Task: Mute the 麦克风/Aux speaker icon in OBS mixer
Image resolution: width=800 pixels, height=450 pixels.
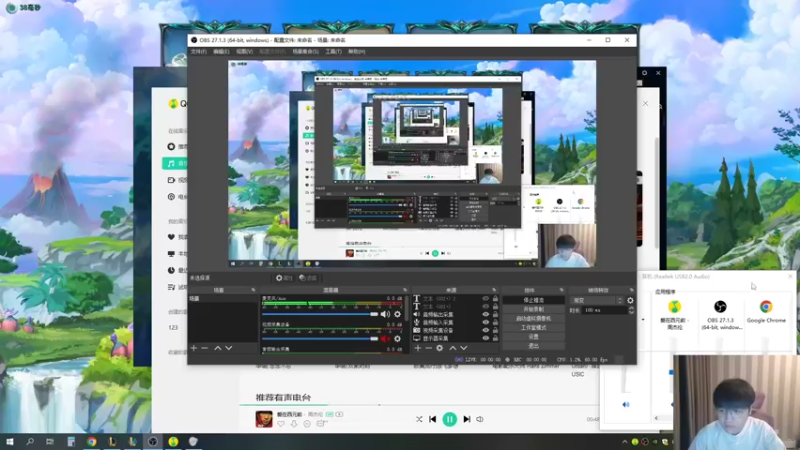Action: (385, 314)
